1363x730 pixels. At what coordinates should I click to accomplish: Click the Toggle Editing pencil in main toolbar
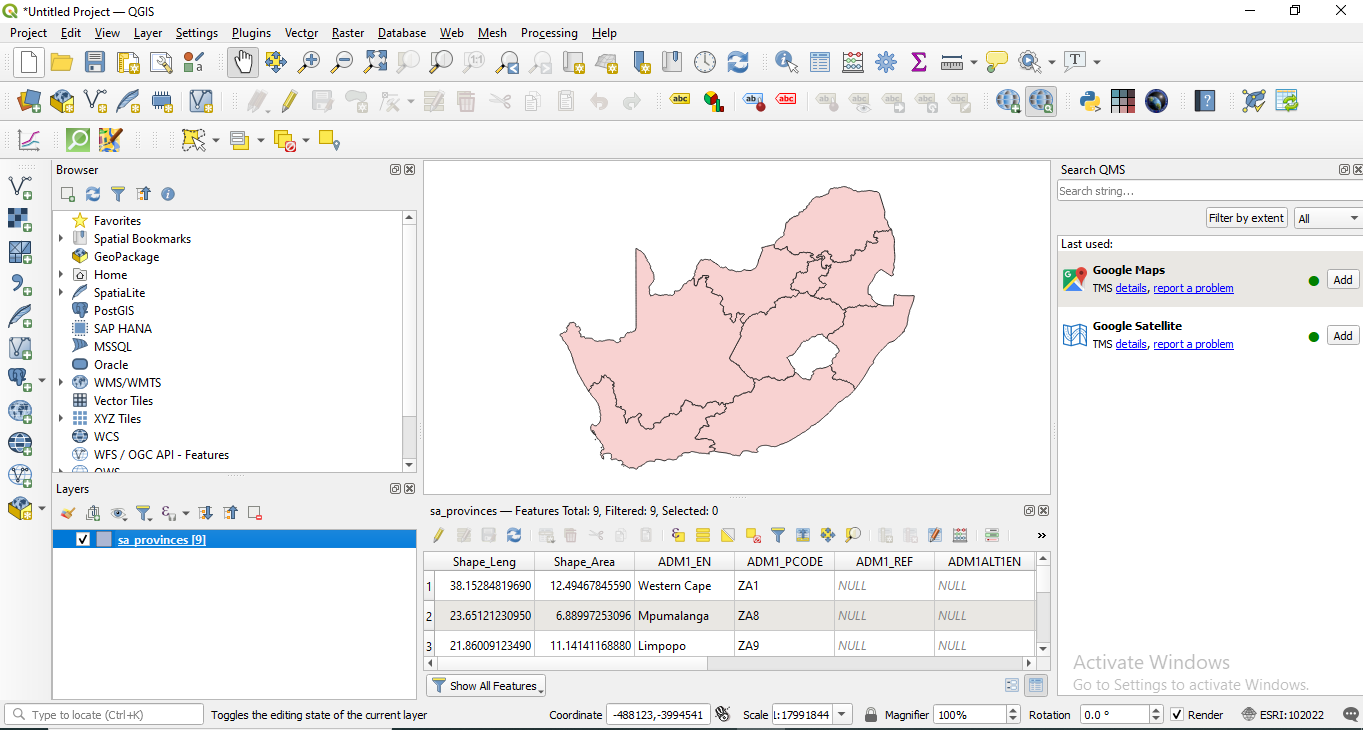click(289, 101)
